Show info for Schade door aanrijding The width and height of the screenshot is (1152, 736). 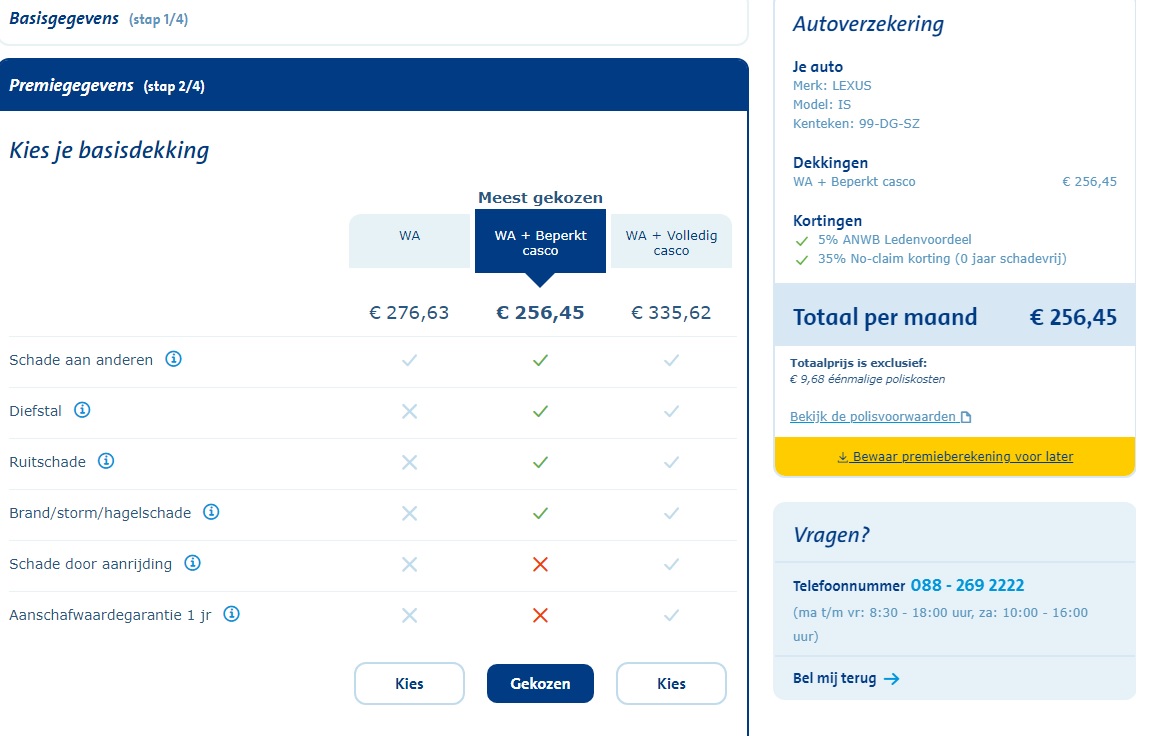193,563
